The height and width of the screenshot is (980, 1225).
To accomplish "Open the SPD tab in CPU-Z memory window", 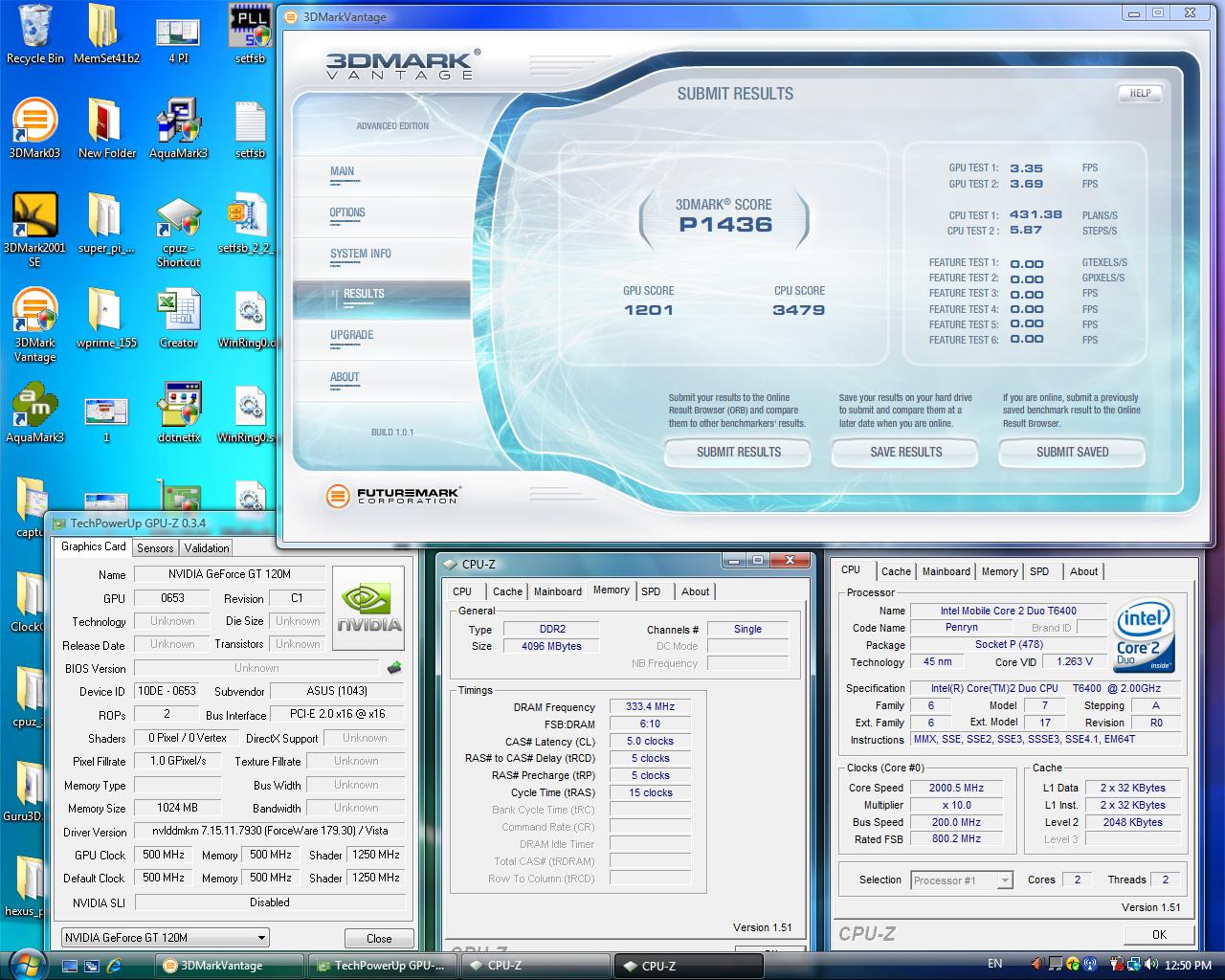I will (651, 591).
